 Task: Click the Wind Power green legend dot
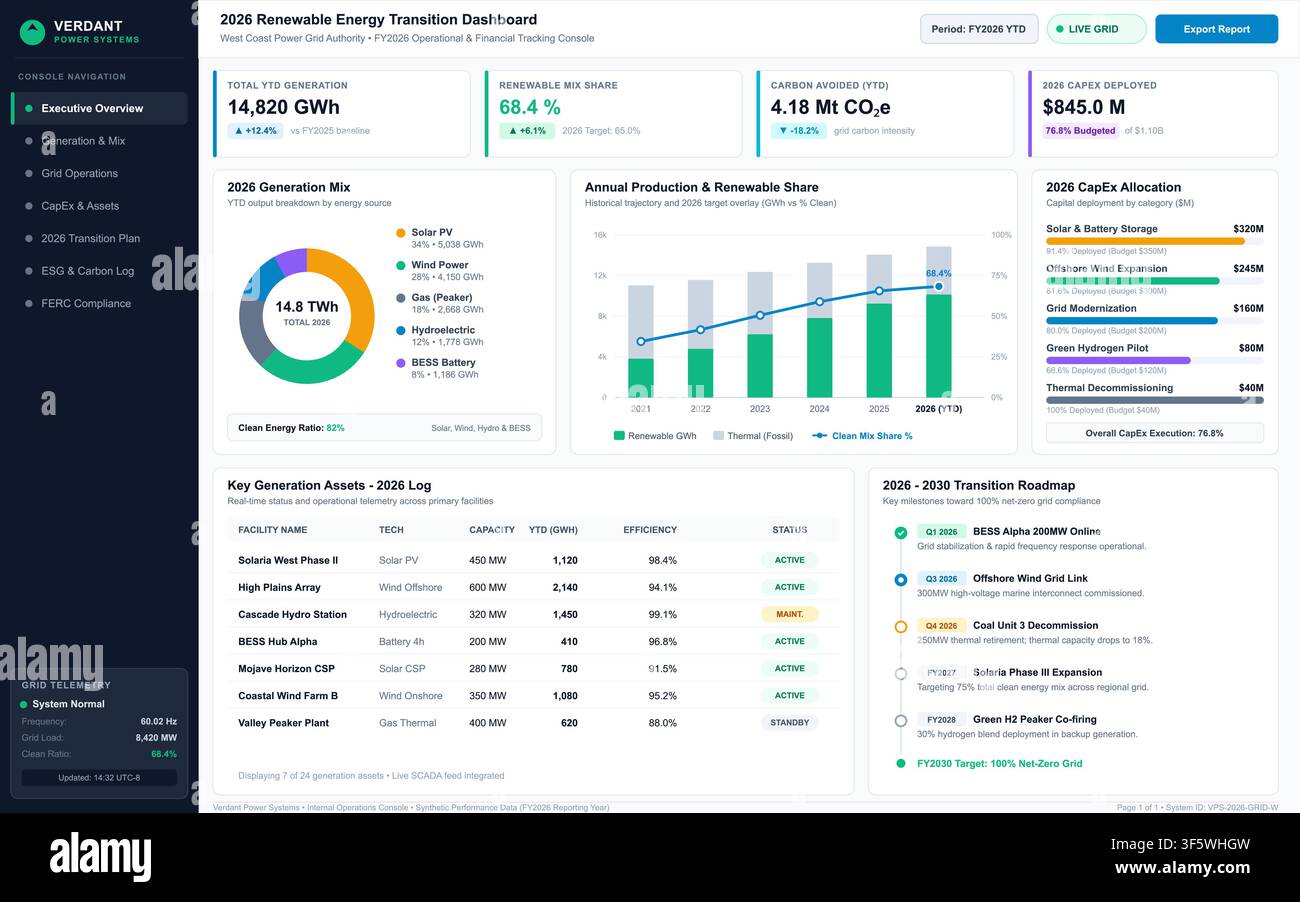401,265
